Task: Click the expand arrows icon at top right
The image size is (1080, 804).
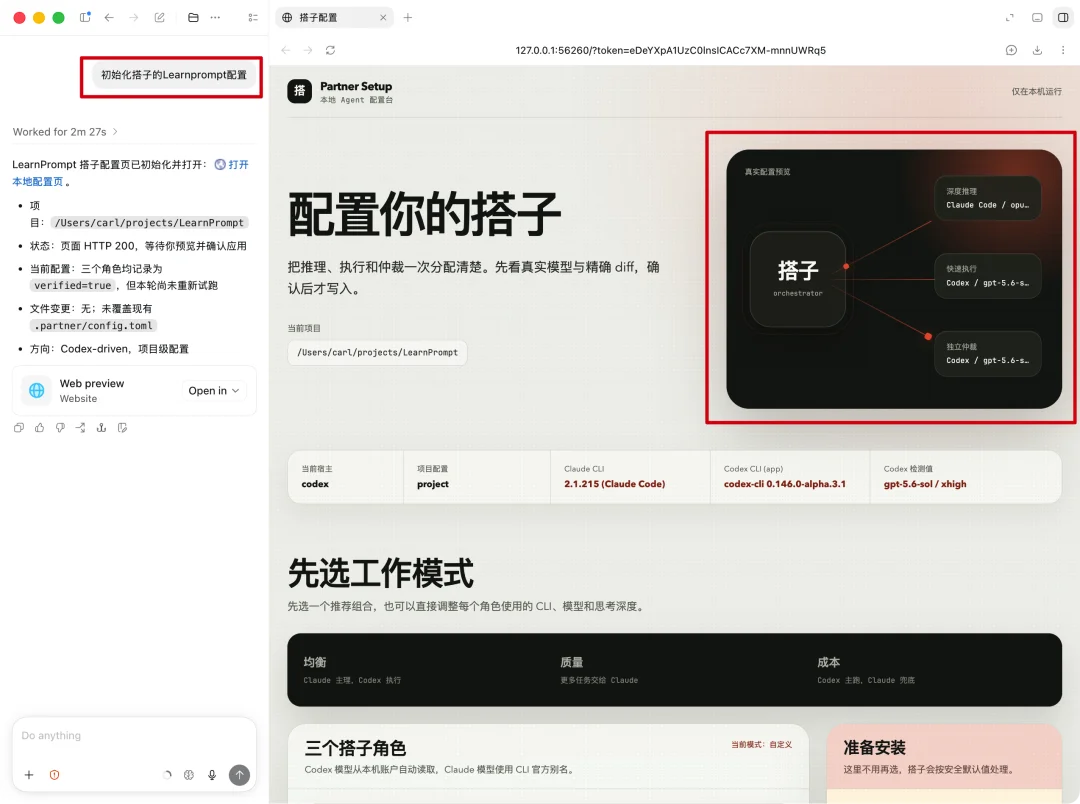Action: click(x=1010, y=17)
